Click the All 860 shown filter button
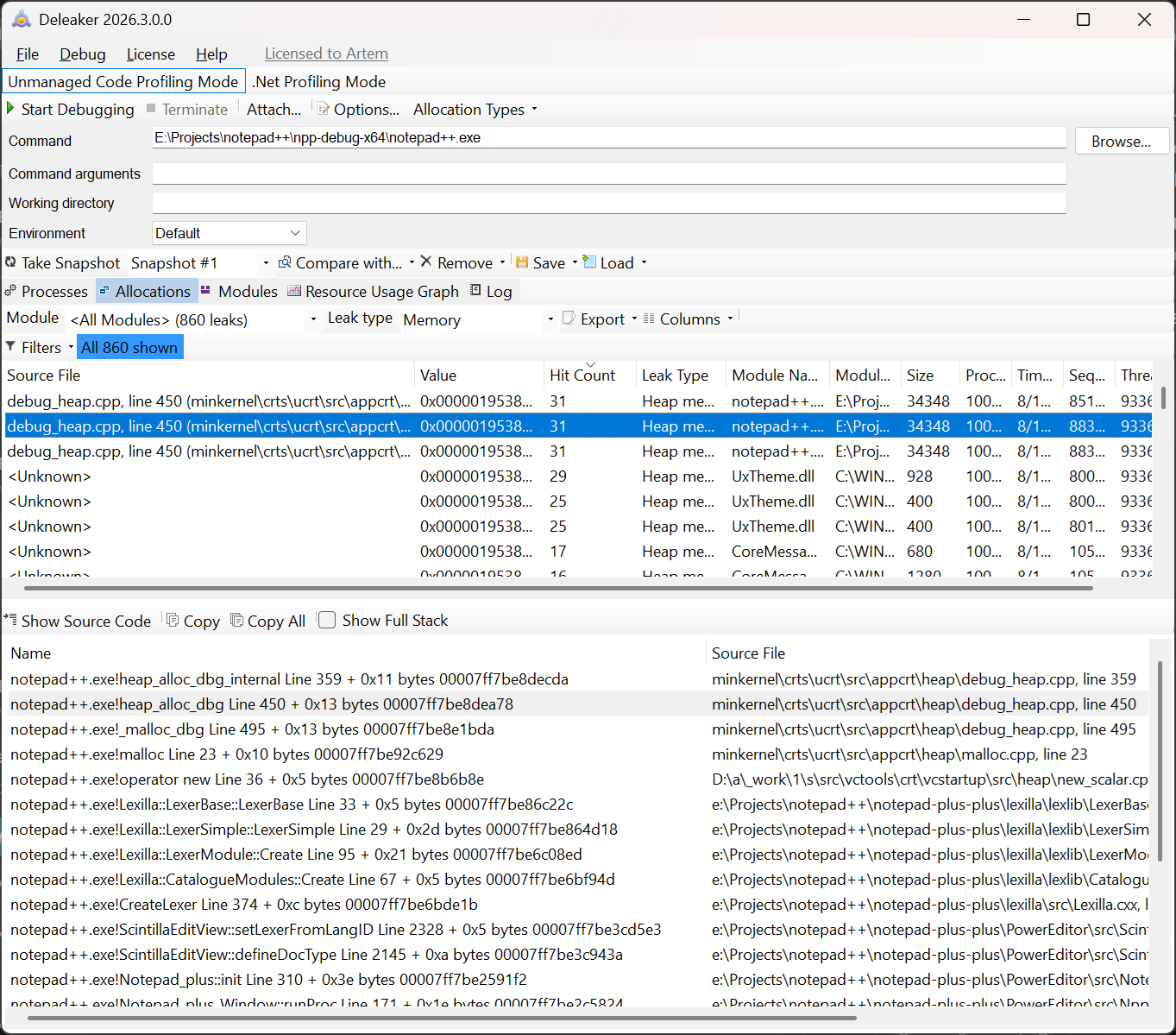The width and height of the screenshot is (1176, 1035). [129, 347]
